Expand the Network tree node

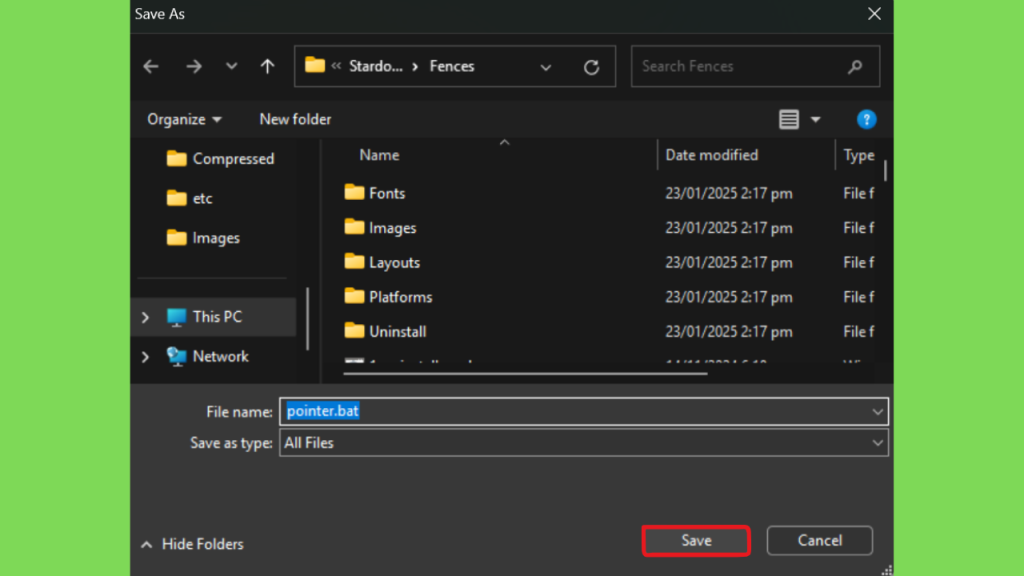(146, 357)
